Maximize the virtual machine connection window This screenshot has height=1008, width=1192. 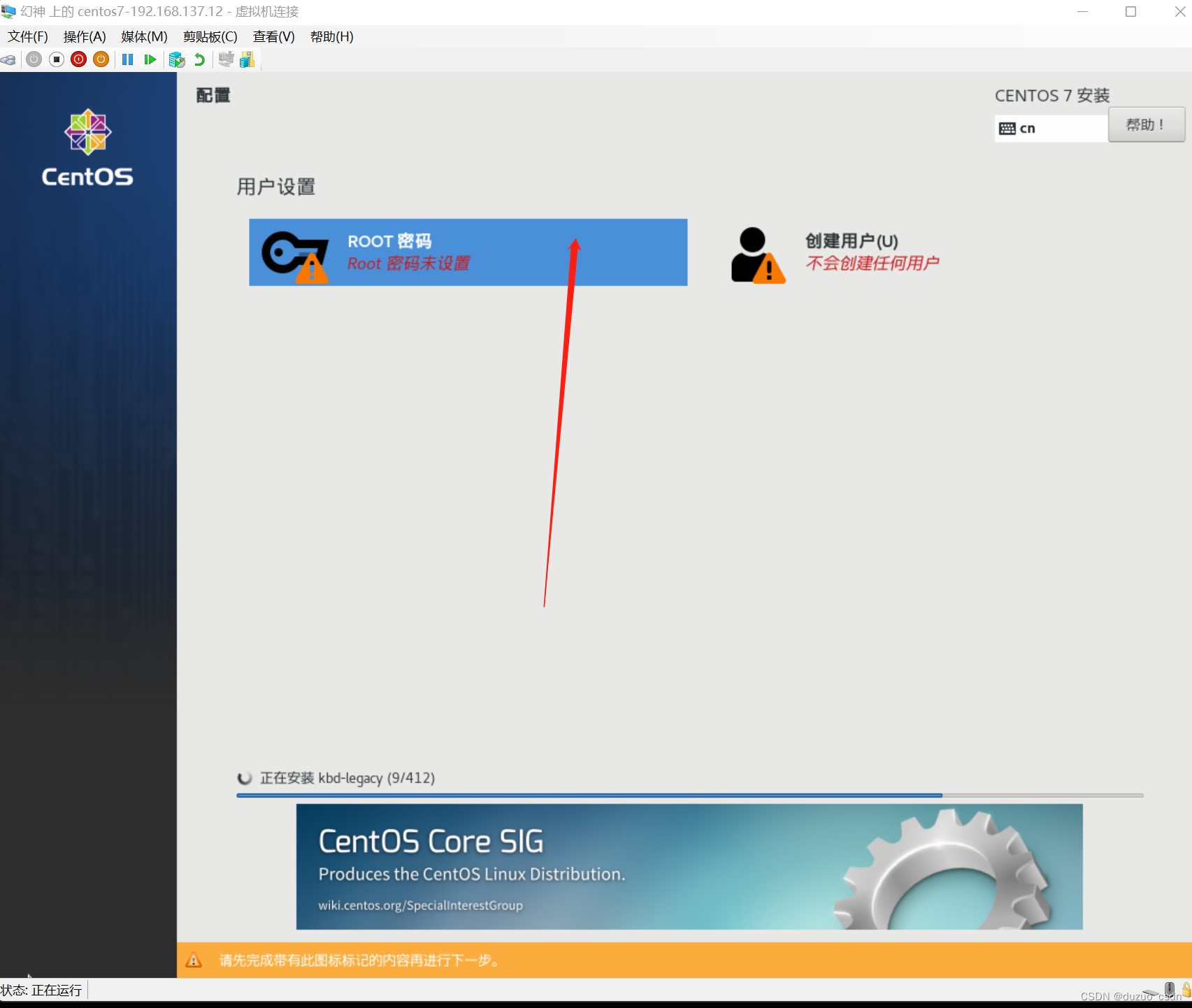coord(1130,12)
